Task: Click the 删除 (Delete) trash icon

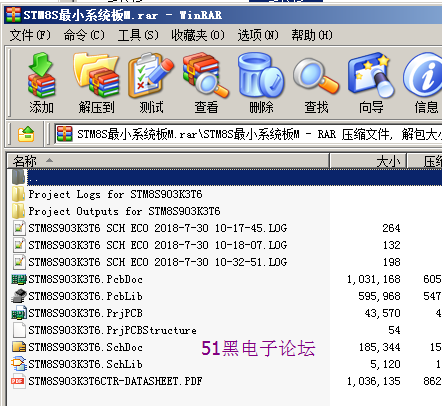Action: (x=261, y=83)
